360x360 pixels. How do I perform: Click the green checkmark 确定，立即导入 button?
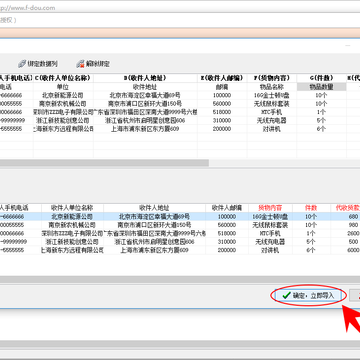308,295
